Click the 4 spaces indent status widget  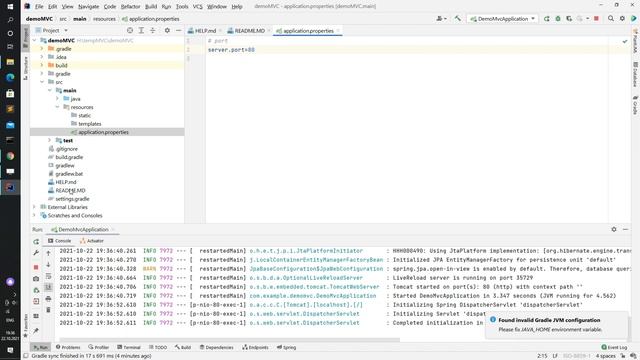(x=605, y=356)
